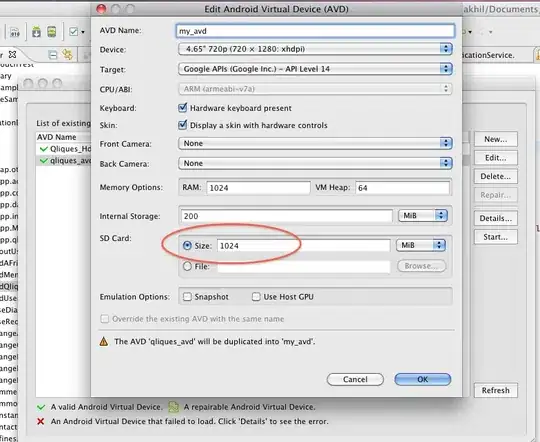Image resolution: width=540 pixels, height=442 pixels.
Task: Select the SD Card File radio button
Action: [x=187, y=266]
